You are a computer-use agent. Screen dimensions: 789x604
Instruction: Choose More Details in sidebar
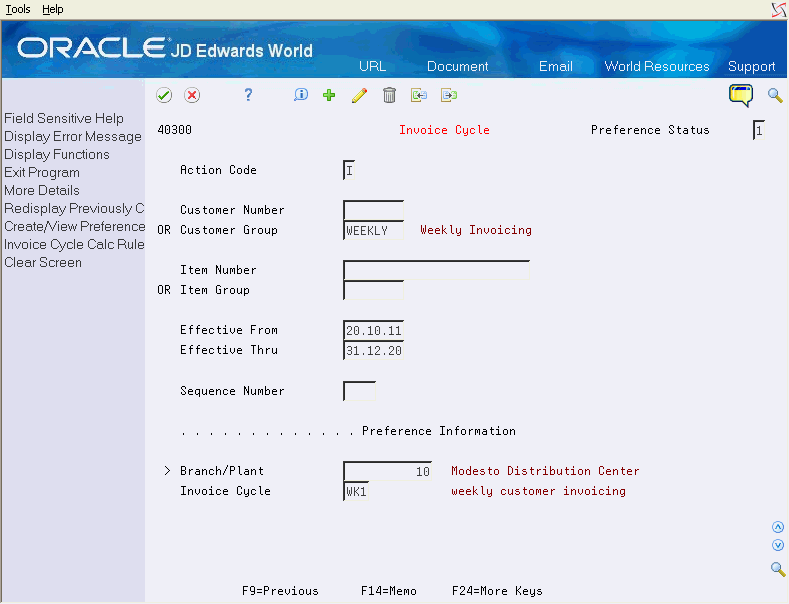point(42,190)
